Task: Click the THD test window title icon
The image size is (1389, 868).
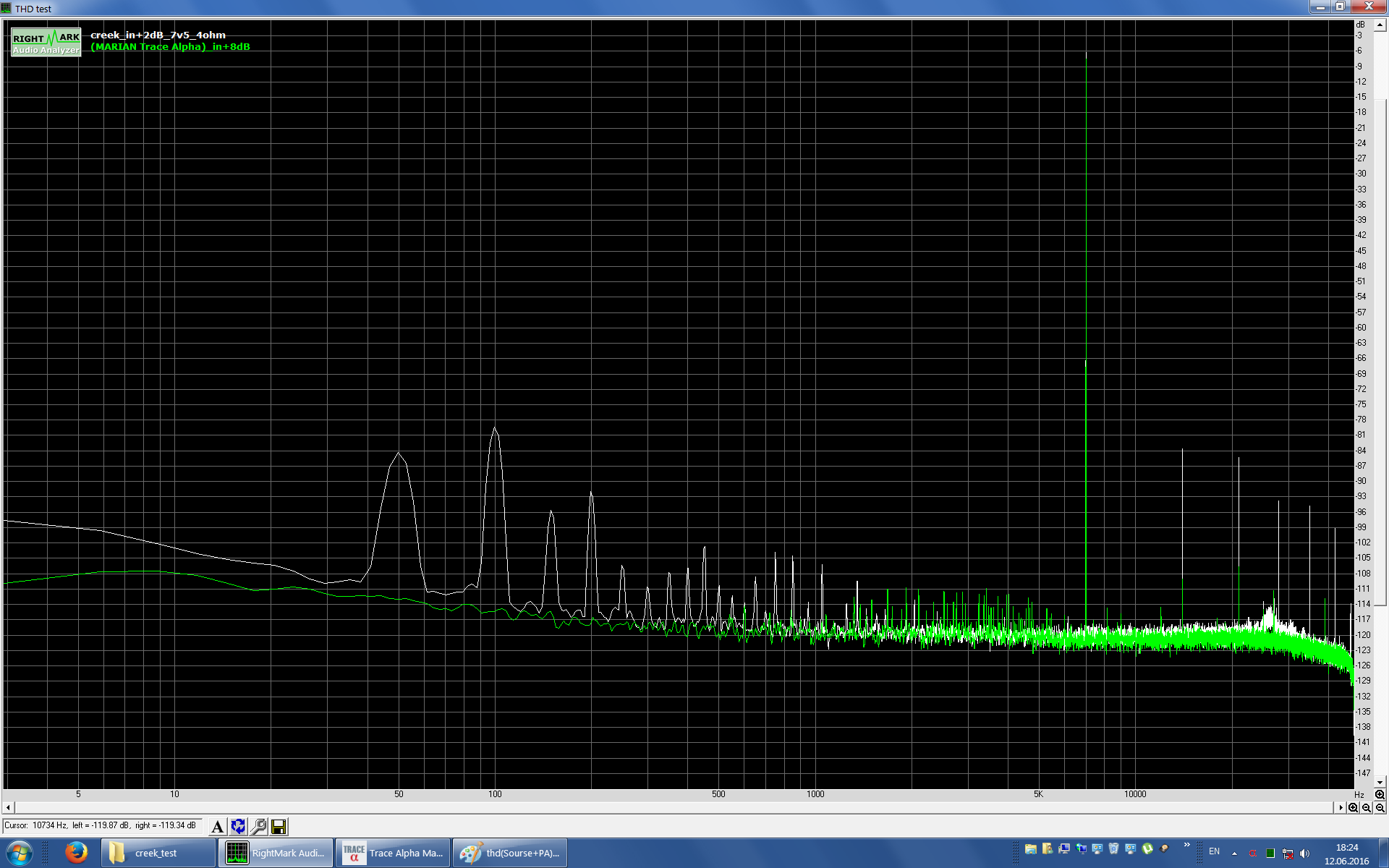Action: (7, 8)
